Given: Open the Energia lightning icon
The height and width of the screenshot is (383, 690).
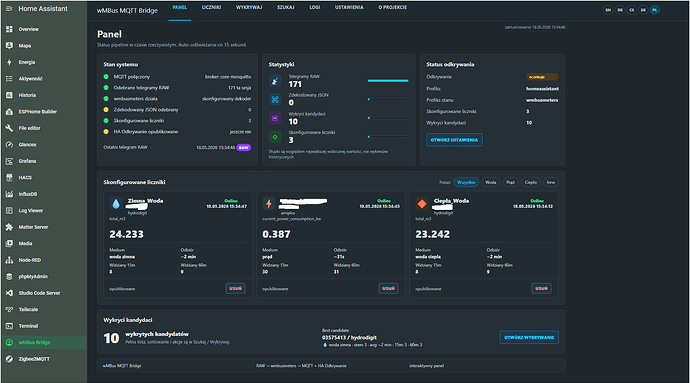Looking at the screenshot, I should coord(9,62).
